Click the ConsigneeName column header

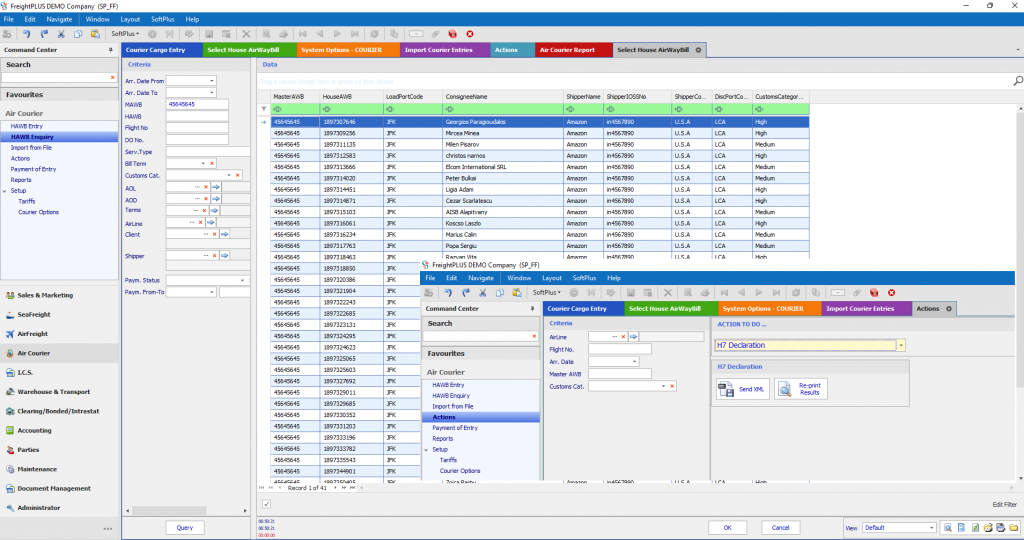[466, 96]
